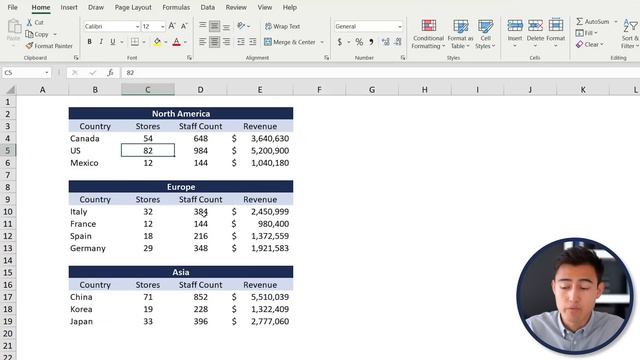Toggle Middle Align vertical alignment
The width and height of the screenshot is (640, 360).
tap(214, 26)
